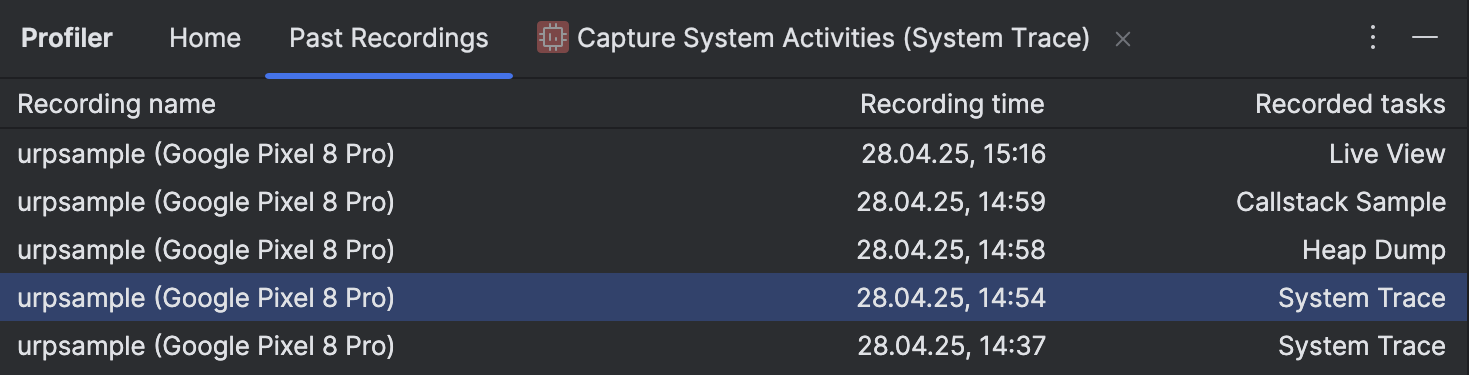Click recording time 28.04.25, 15:16
1469x375 pixels.
[953, 153]
